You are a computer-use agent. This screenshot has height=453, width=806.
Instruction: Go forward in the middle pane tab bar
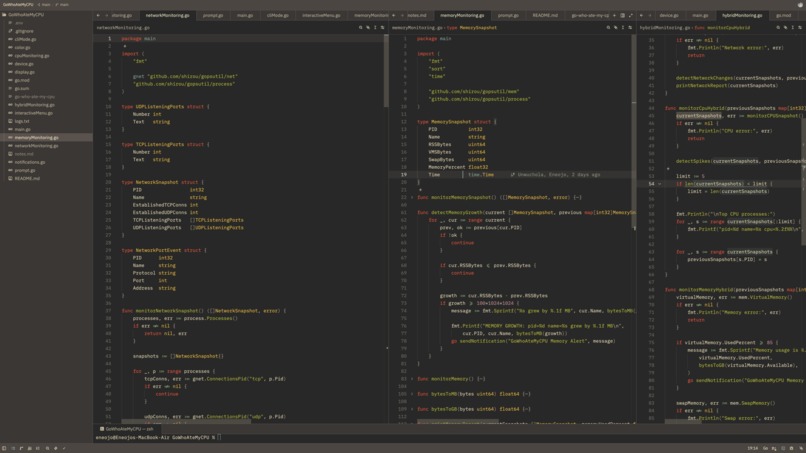(x=402, y=15)
